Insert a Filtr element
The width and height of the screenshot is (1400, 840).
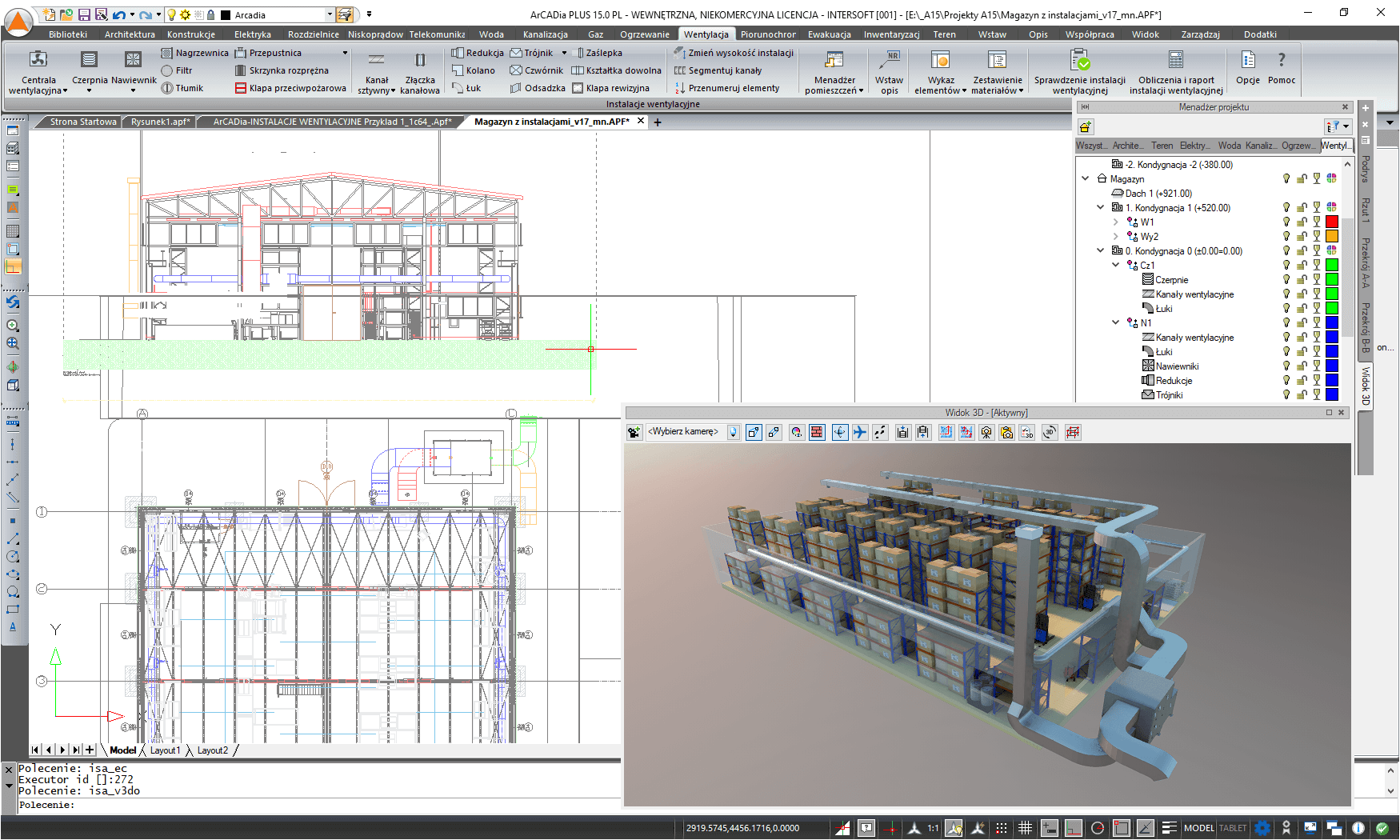177,70
